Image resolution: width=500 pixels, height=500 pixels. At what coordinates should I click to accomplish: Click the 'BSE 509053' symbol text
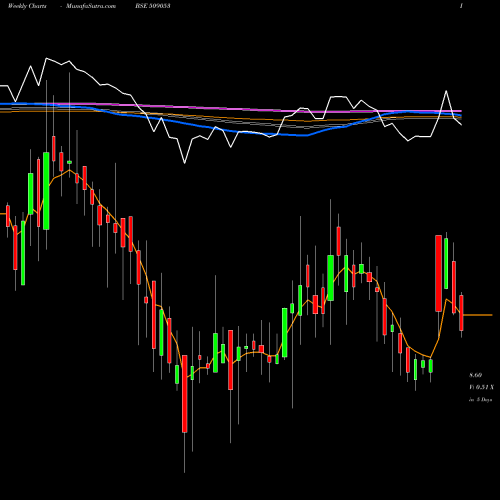pyautogui.click(x=153, y=6)
